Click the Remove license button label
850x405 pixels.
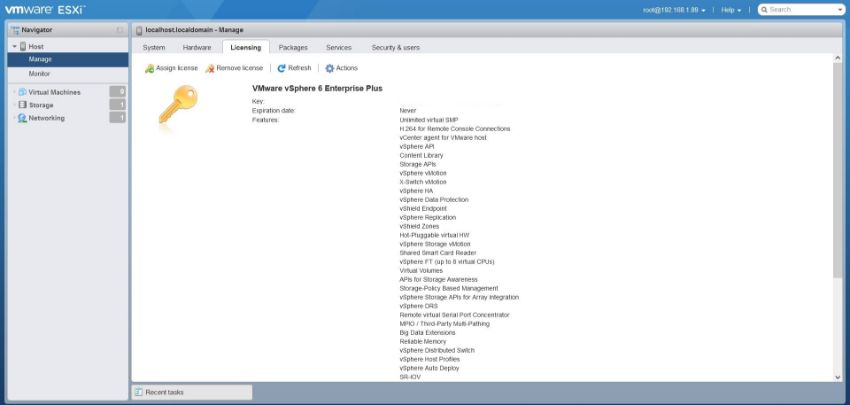240,68
